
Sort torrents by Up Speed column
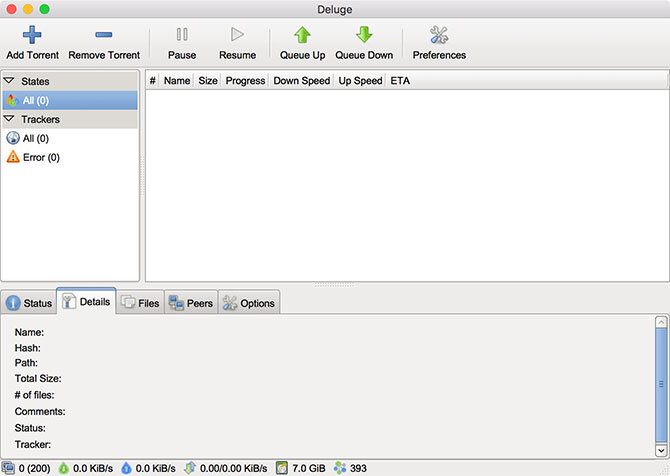[360, 80]
